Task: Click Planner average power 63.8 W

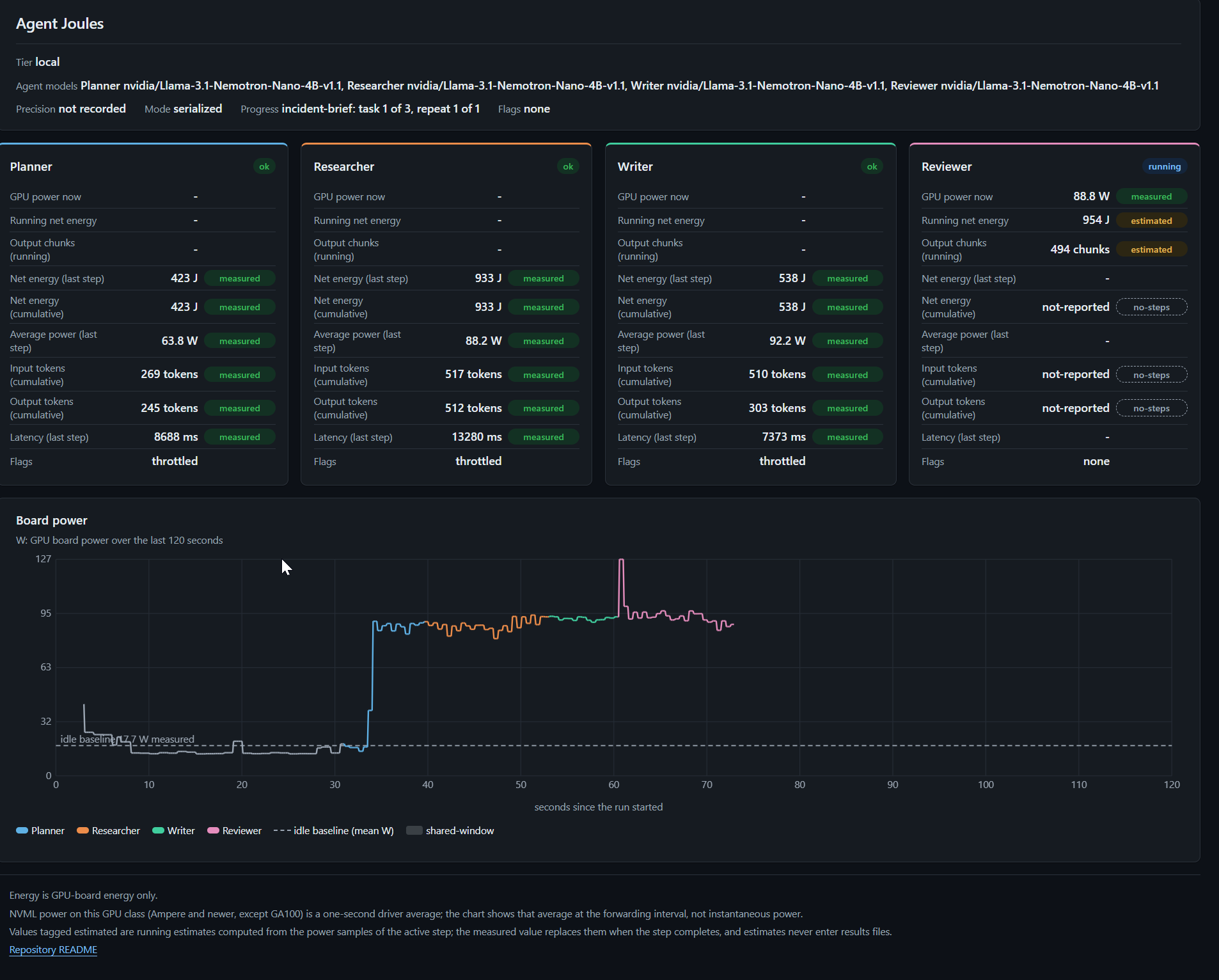Action: (x=180, y=341)
